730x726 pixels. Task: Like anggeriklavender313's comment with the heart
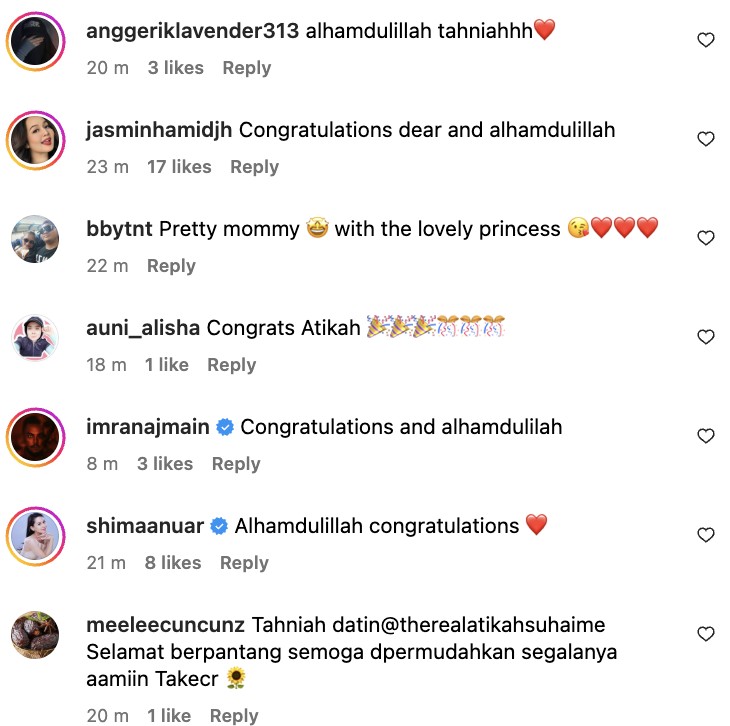click(705, 40)
